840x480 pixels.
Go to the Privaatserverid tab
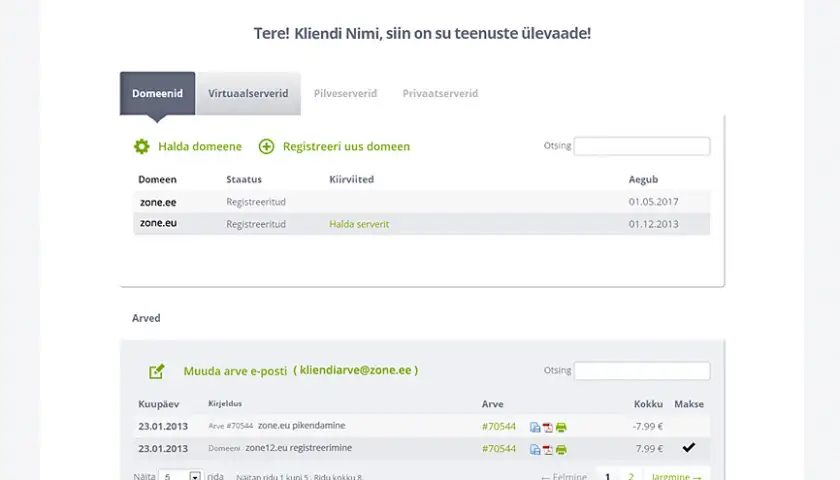point(440,93)
